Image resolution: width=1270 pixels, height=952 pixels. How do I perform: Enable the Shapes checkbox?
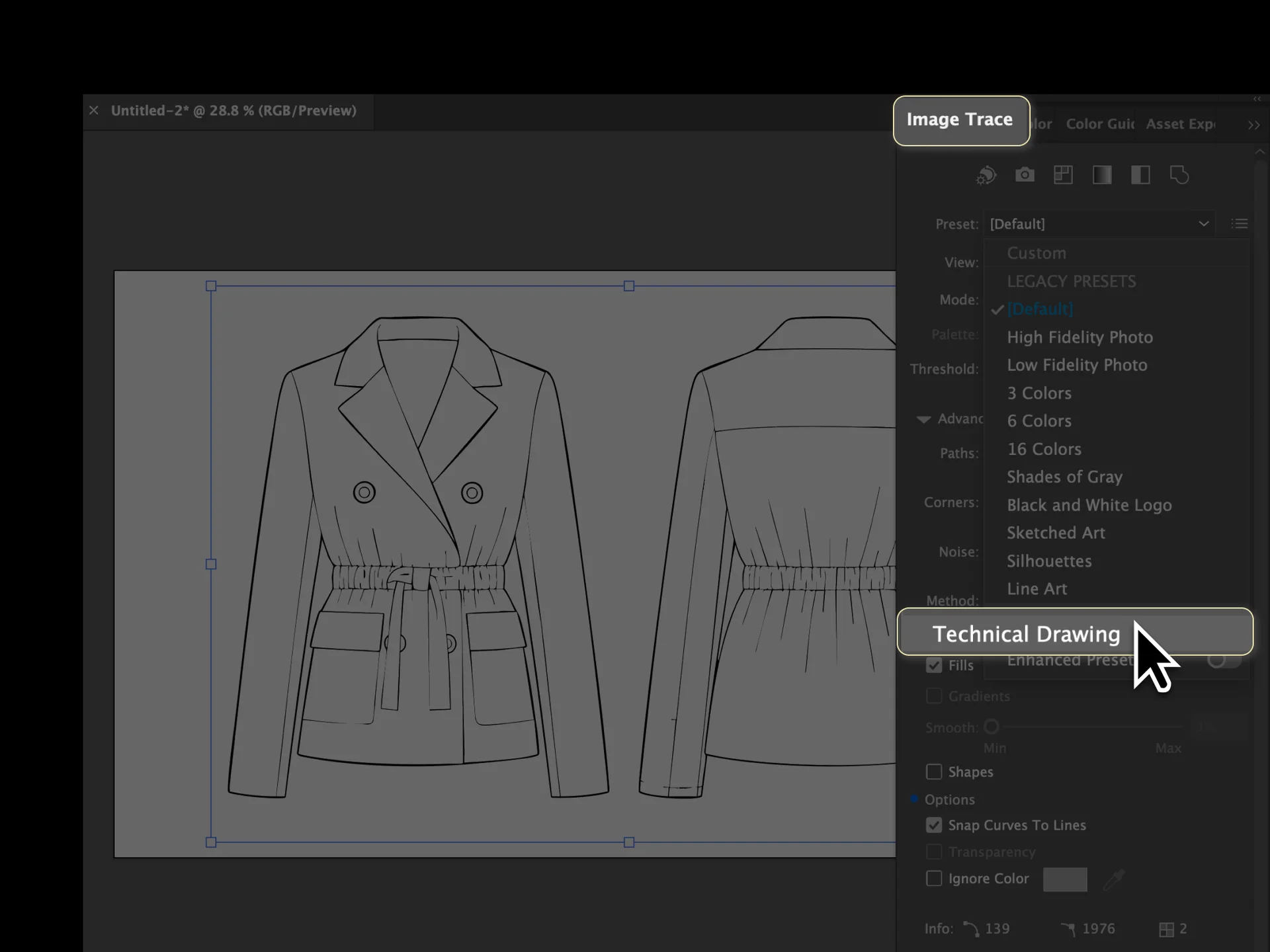coord(934,772)
